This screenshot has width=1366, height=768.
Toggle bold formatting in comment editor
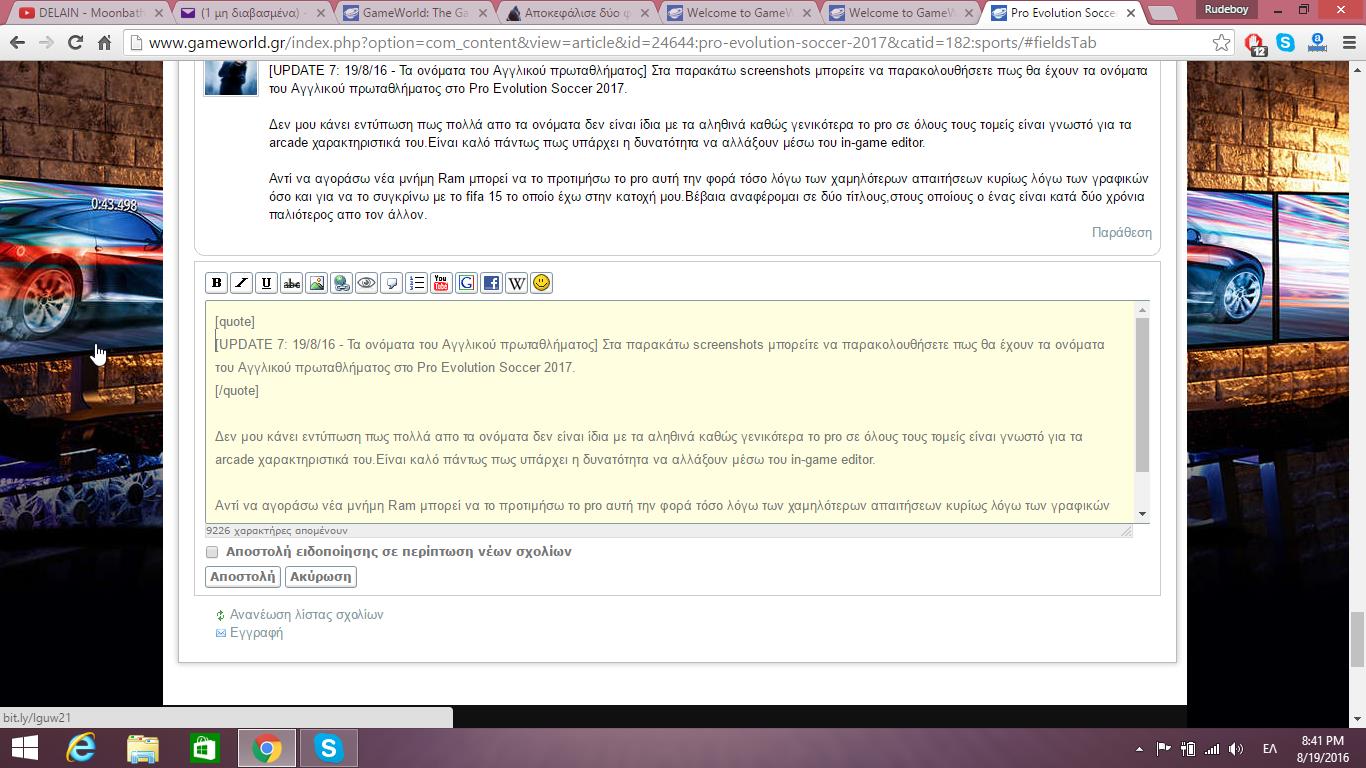pyautogui.click(x=216, y=283)
